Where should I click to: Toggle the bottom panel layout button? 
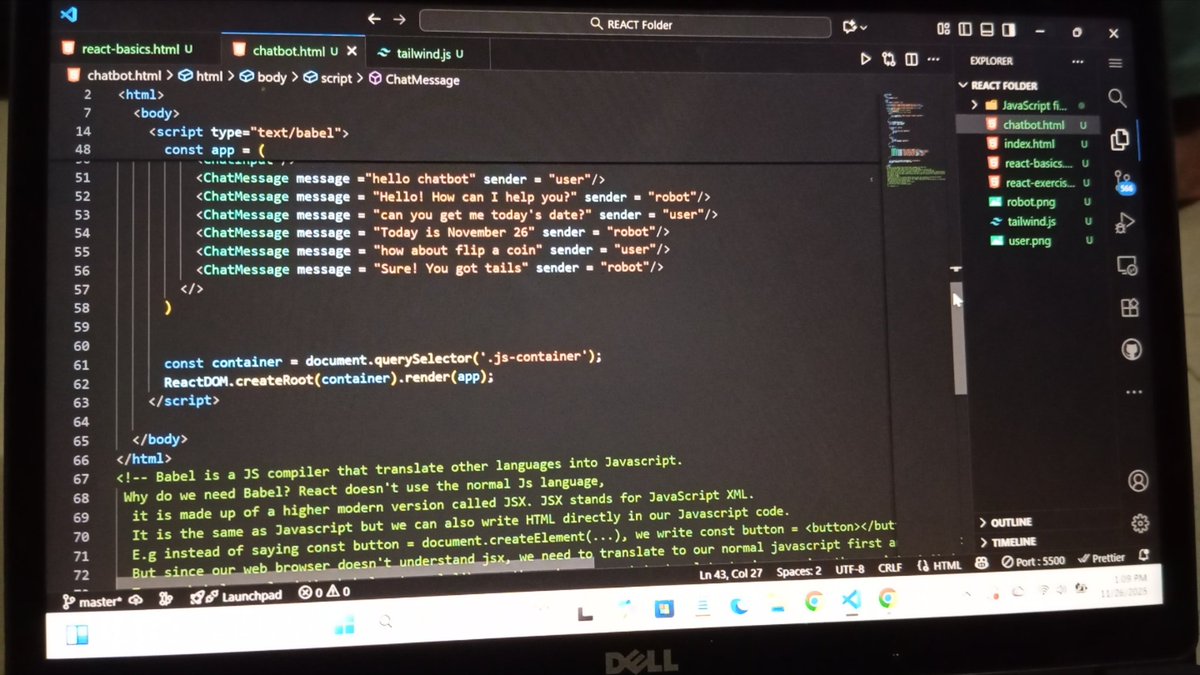pos(987,30)
